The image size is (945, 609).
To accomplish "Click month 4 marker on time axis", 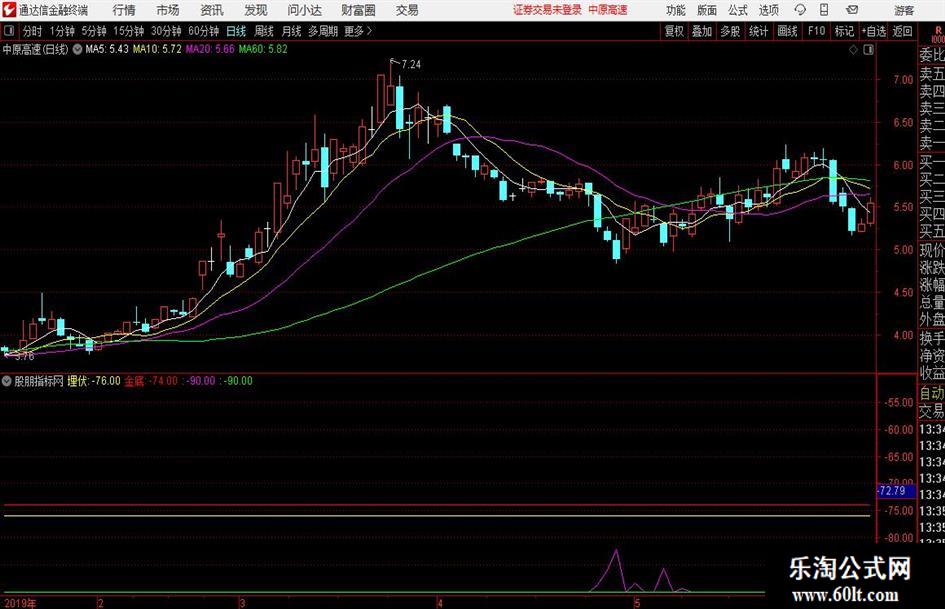I will (x=440, y=603).
